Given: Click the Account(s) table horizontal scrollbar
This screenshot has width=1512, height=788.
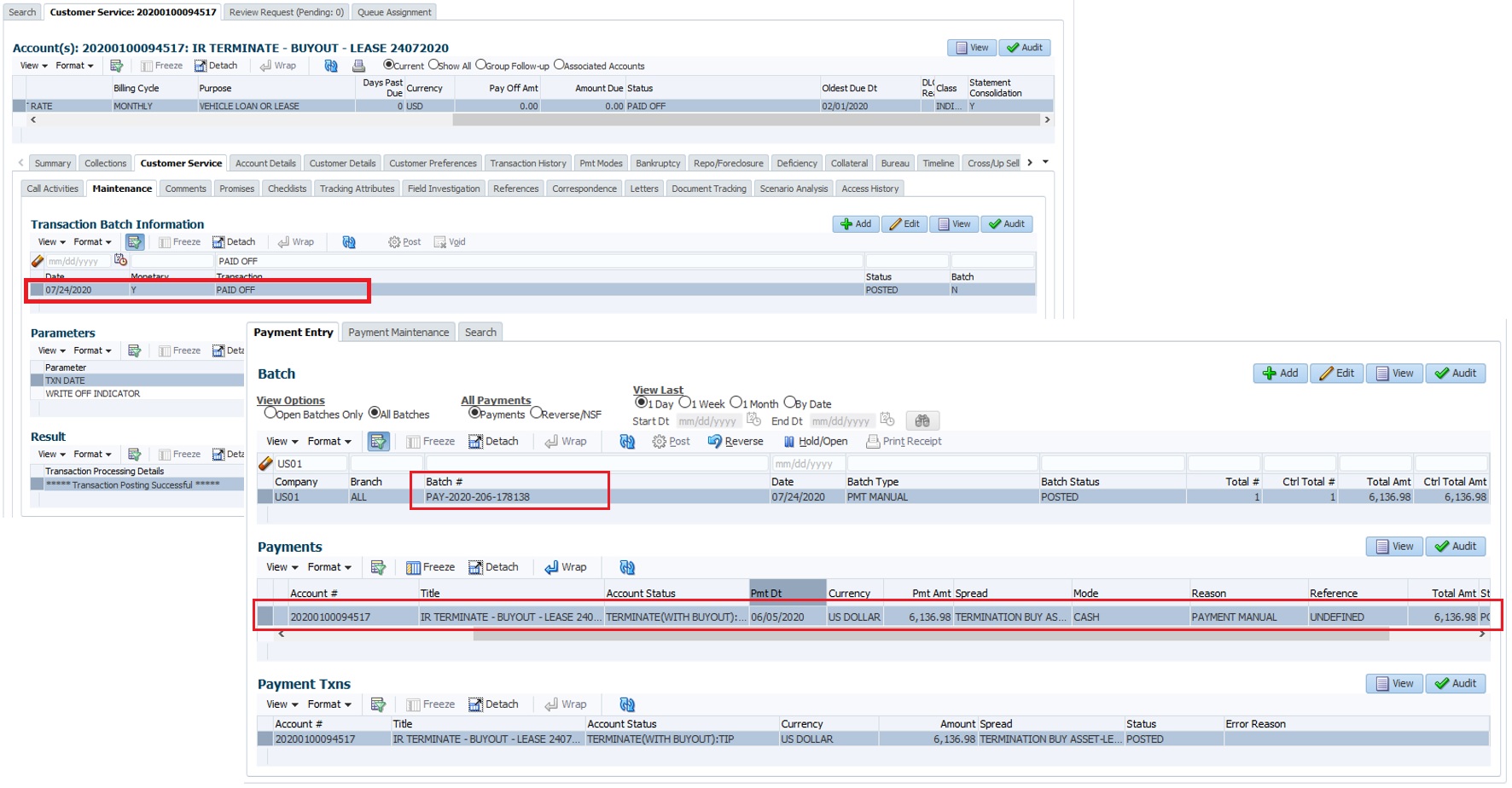Looking at the screenshot, I should (x=746, y=120).
